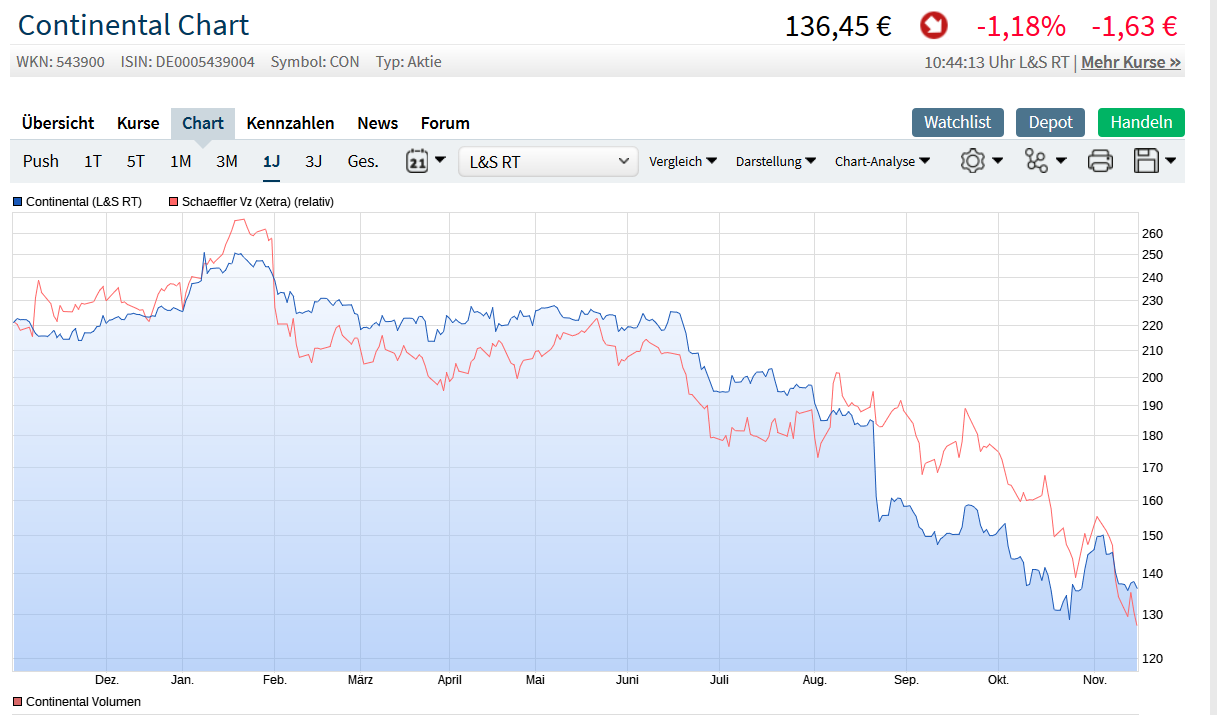Viewport: 1217px width, 715px height.
Task: Select the 1J time range
Action: [272, 161]
